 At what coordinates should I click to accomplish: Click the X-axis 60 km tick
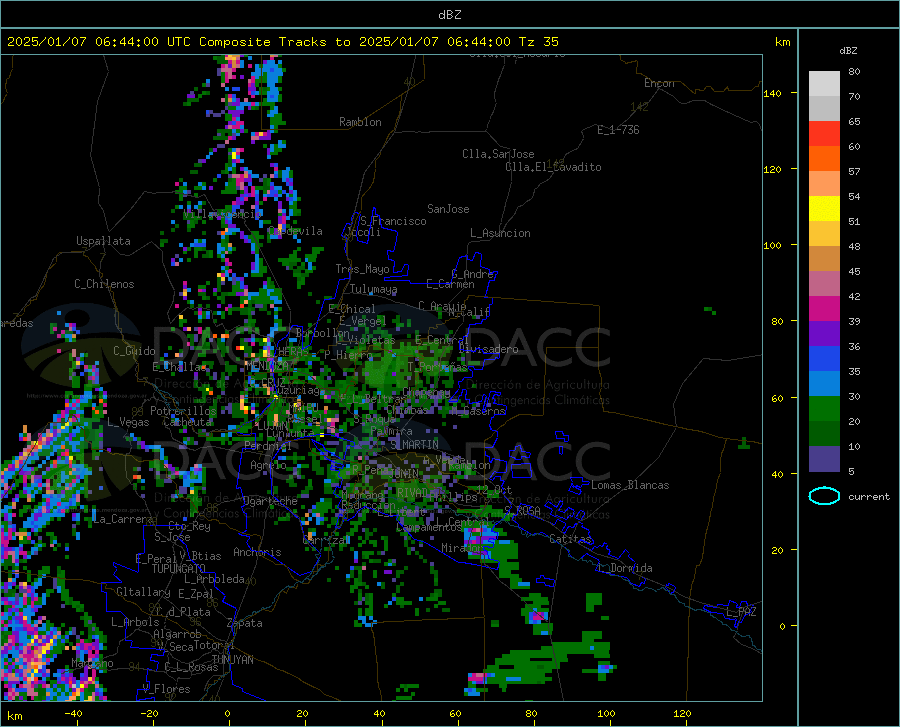click(455, 713)
